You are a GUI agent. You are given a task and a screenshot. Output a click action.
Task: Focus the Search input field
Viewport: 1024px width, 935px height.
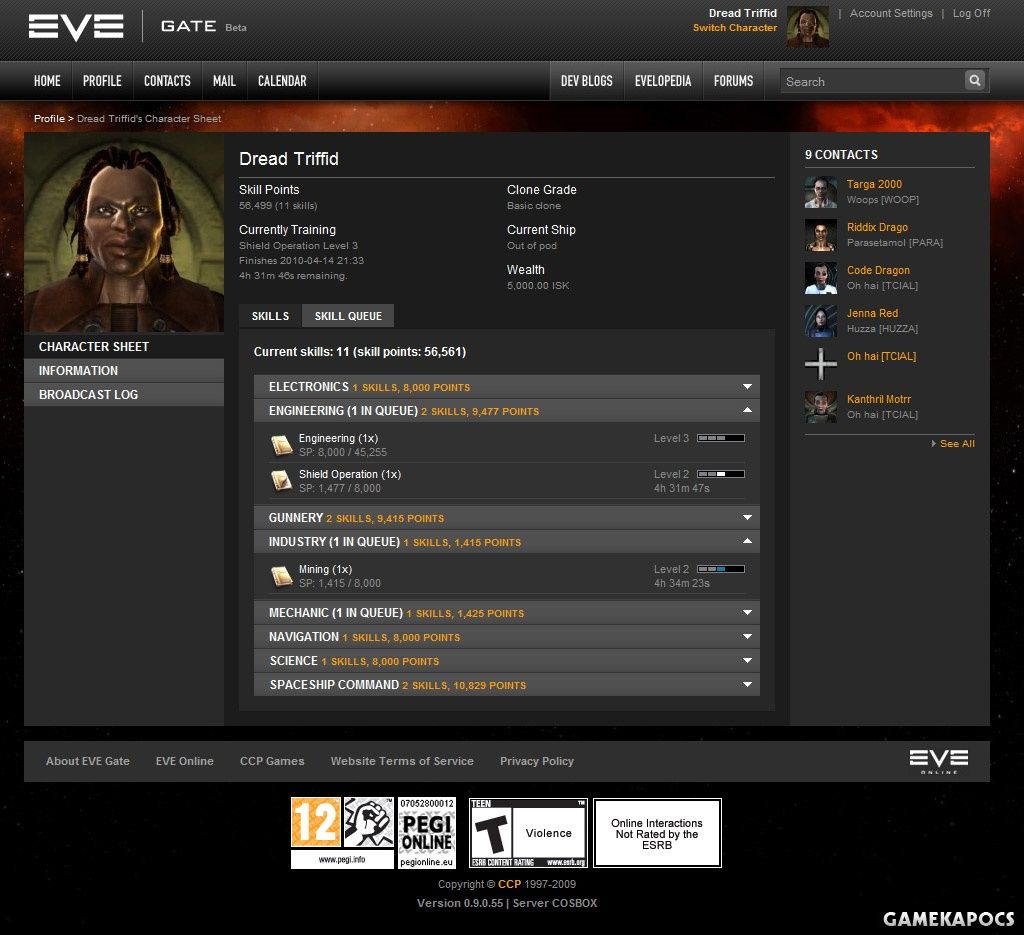(872, 81)
